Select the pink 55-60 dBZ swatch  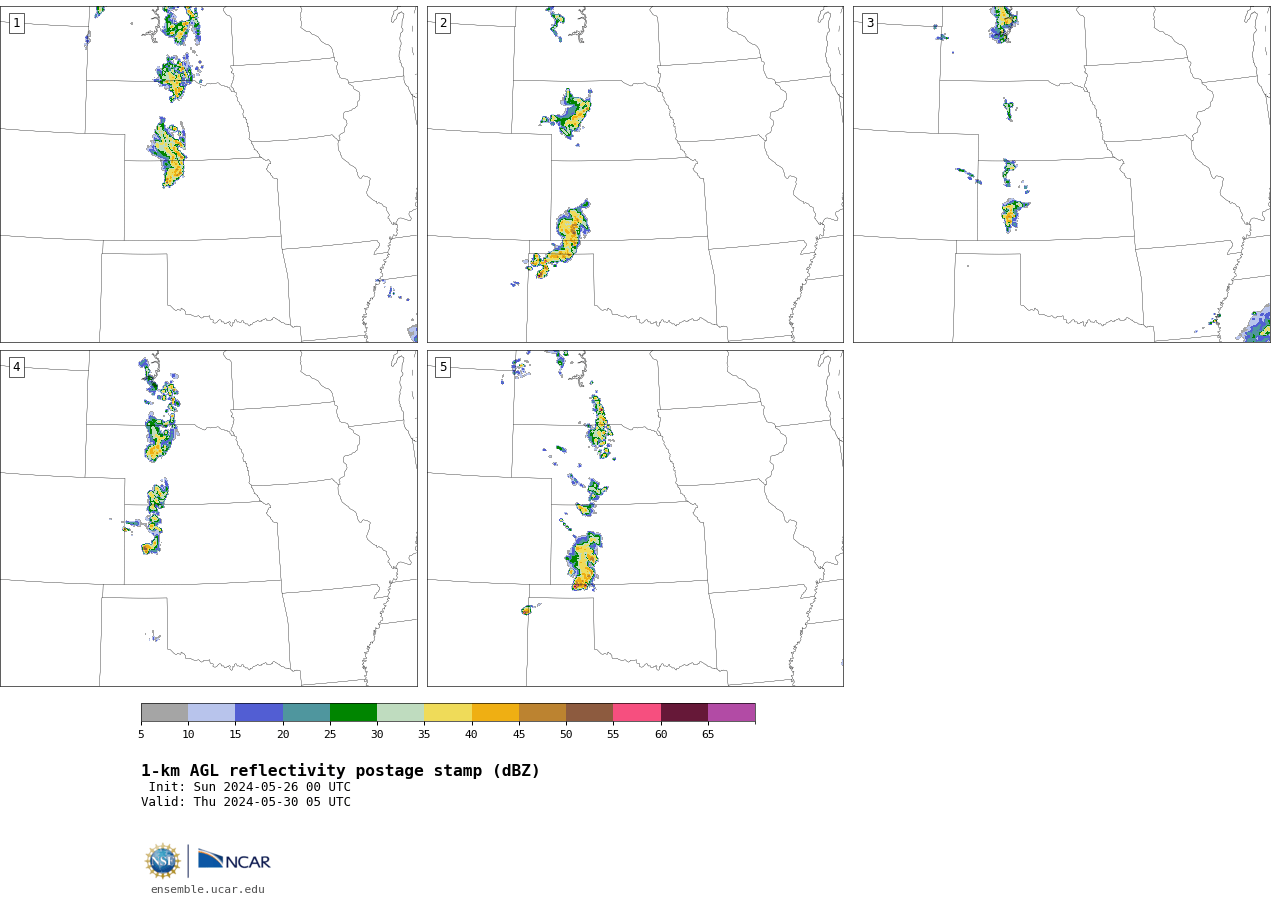click(x=637, y=713)
